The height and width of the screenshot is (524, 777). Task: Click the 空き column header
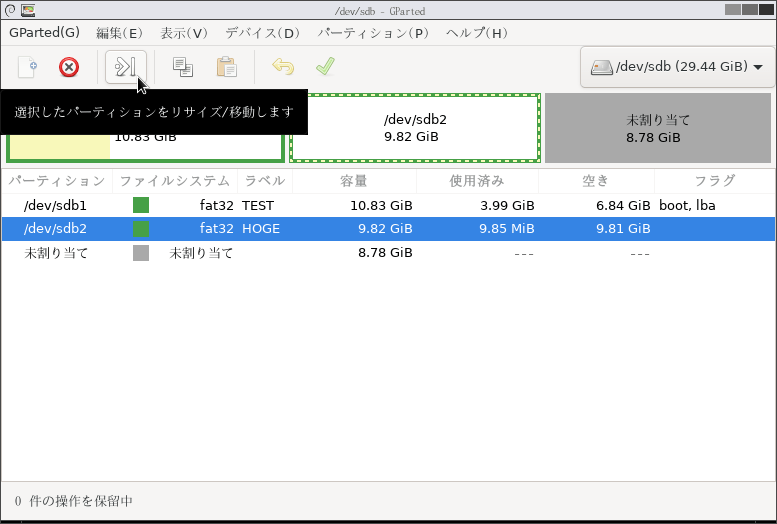(x=596, y=180)
